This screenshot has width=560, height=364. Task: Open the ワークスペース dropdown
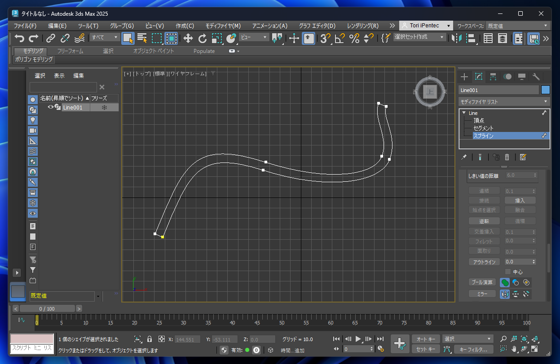click(517, 26)
